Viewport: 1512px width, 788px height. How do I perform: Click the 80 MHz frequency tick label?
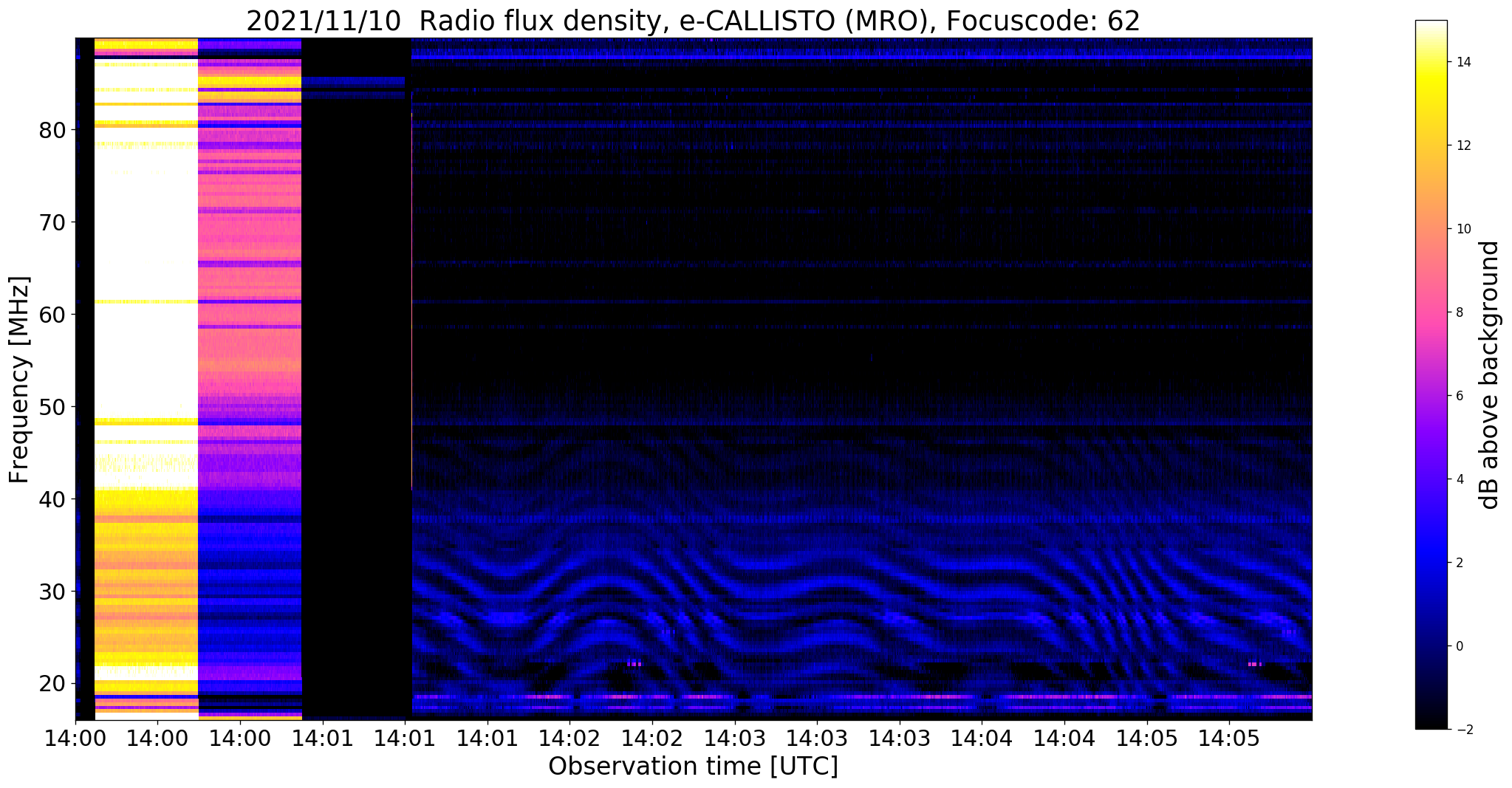[x=53, y=130]
